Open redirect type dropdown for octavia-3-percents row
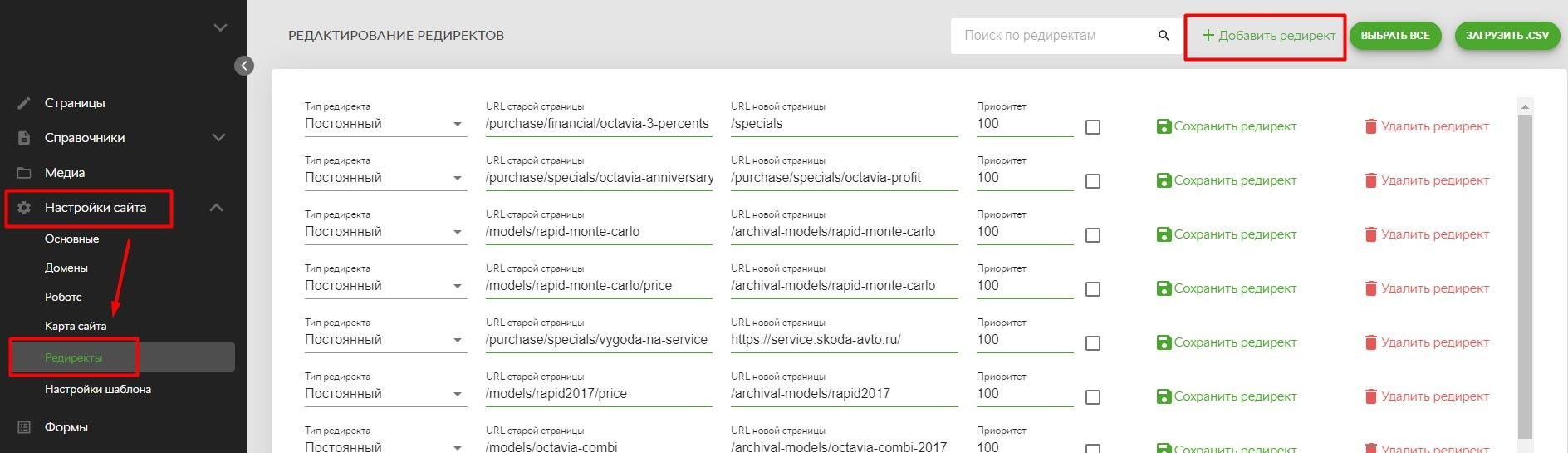 coord(385,124)
